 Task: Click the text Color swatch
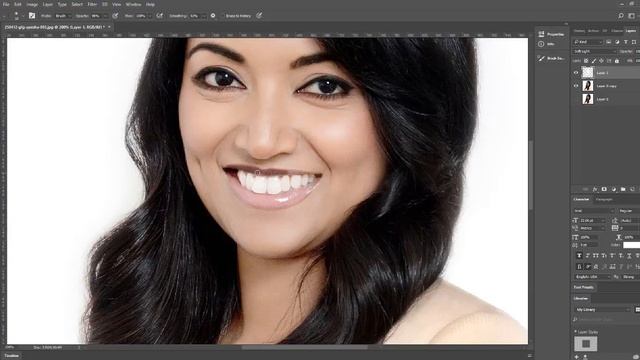631,245
